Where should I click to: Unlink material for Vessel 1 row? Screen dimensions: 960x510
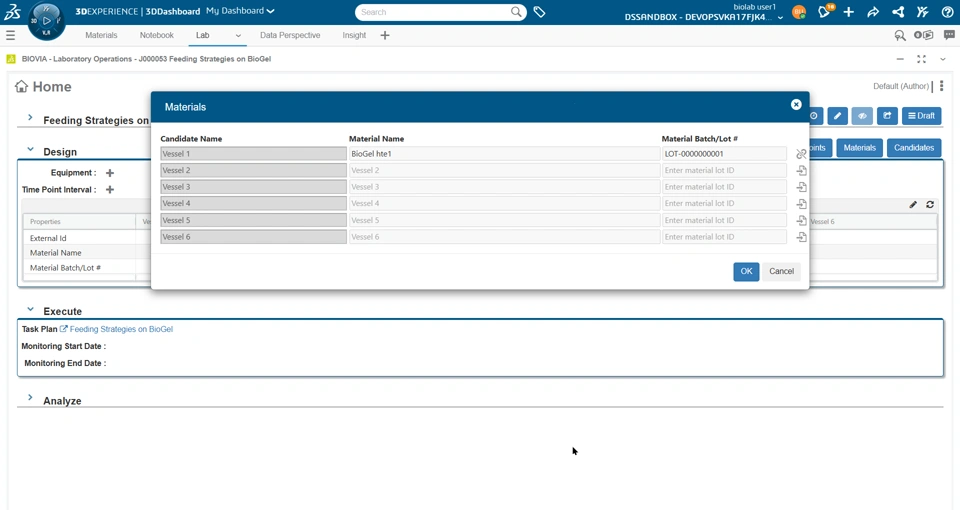801,154
